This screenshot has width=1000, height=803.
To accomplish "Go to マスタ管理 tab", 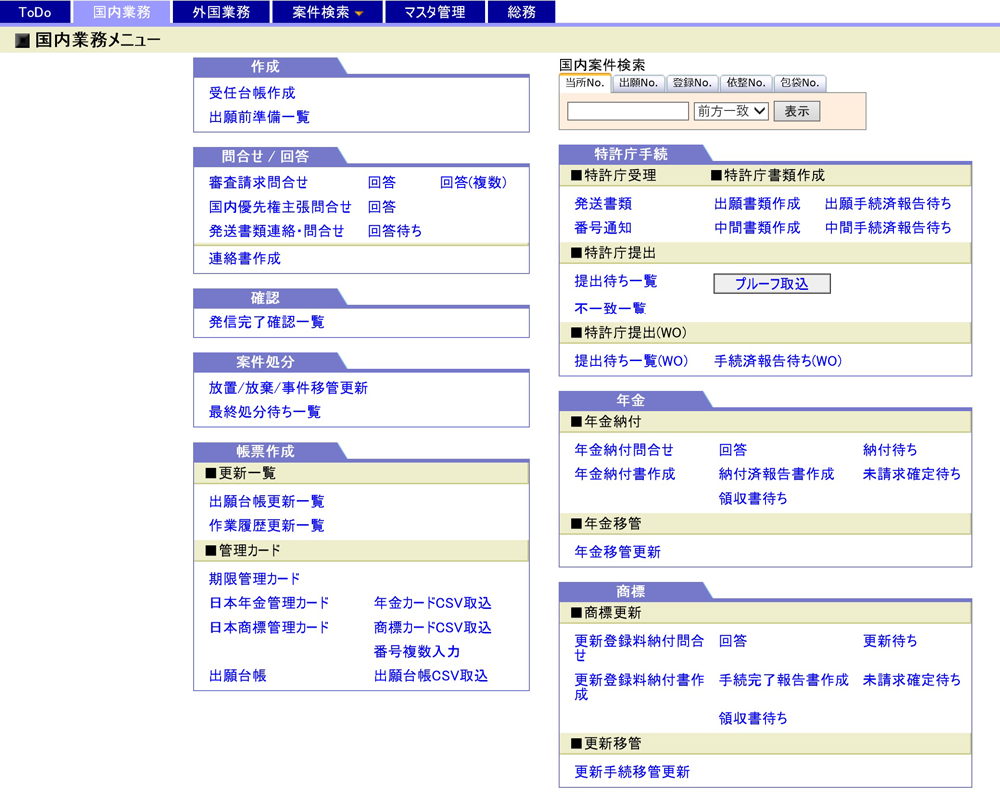I will click(x=434, y=11).
